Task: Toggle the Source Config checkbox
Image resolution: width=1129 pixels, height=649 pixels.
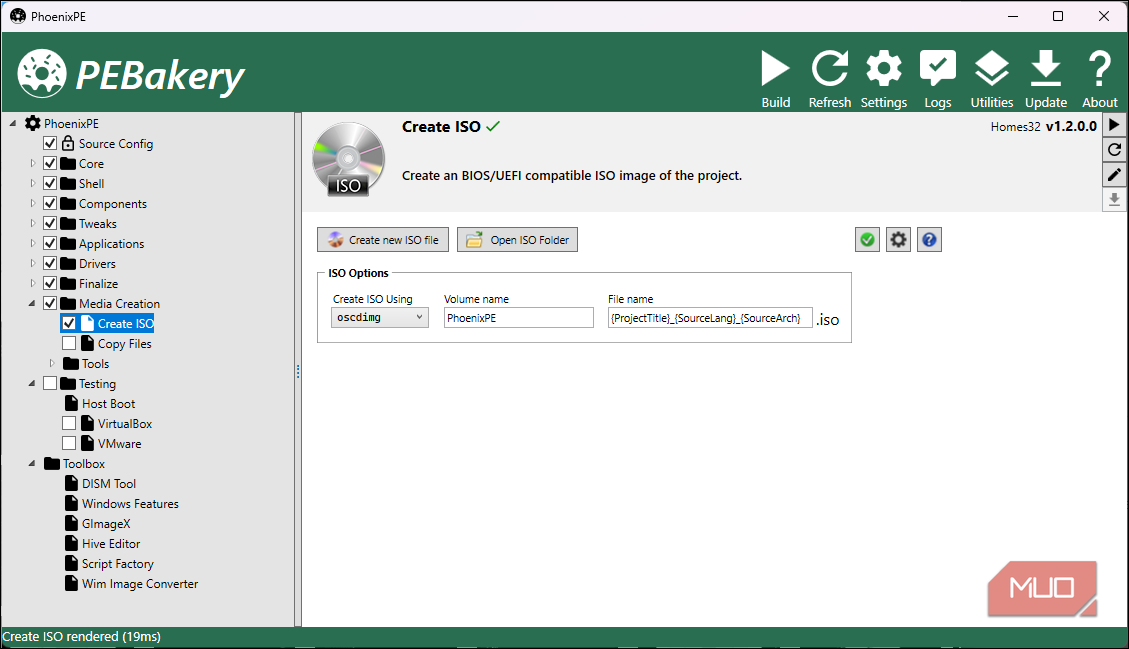Action: pos(50,143)
